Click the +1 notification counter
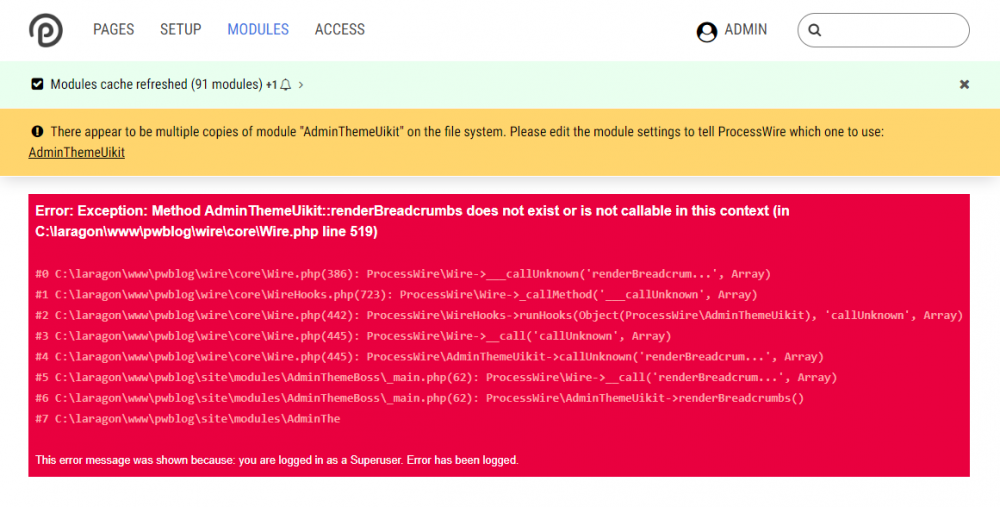This screenshot has height=507, width=1000. [271, 85]
